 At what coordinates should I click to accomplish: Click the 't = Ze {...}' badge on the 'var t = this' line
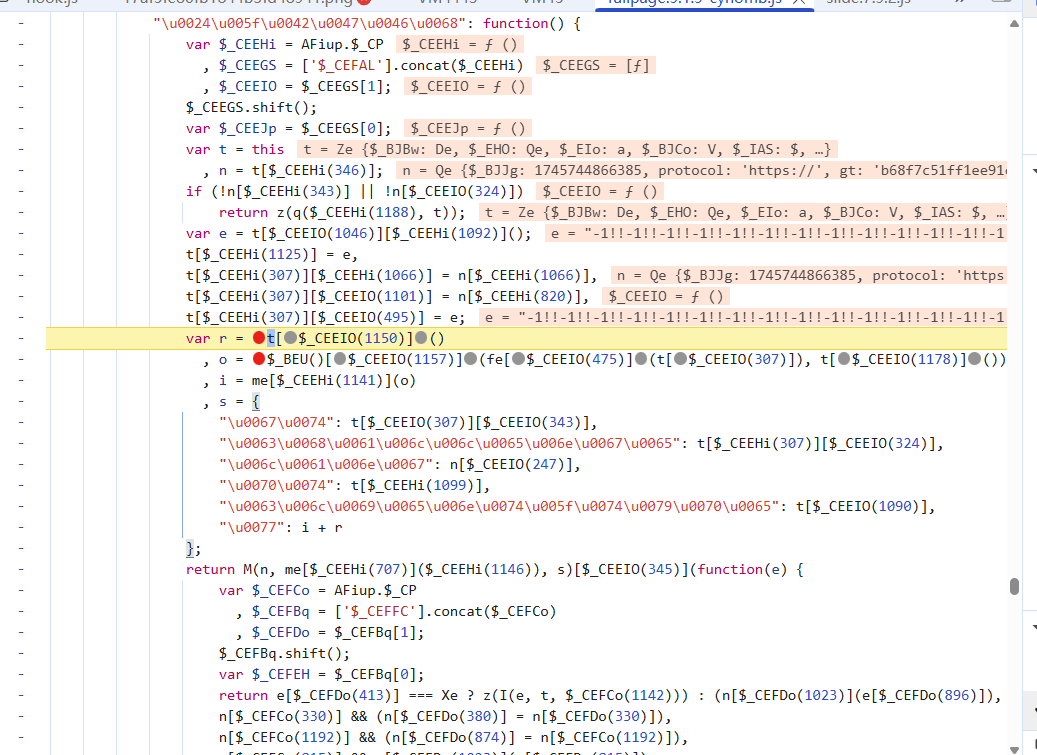pos(567,149)
